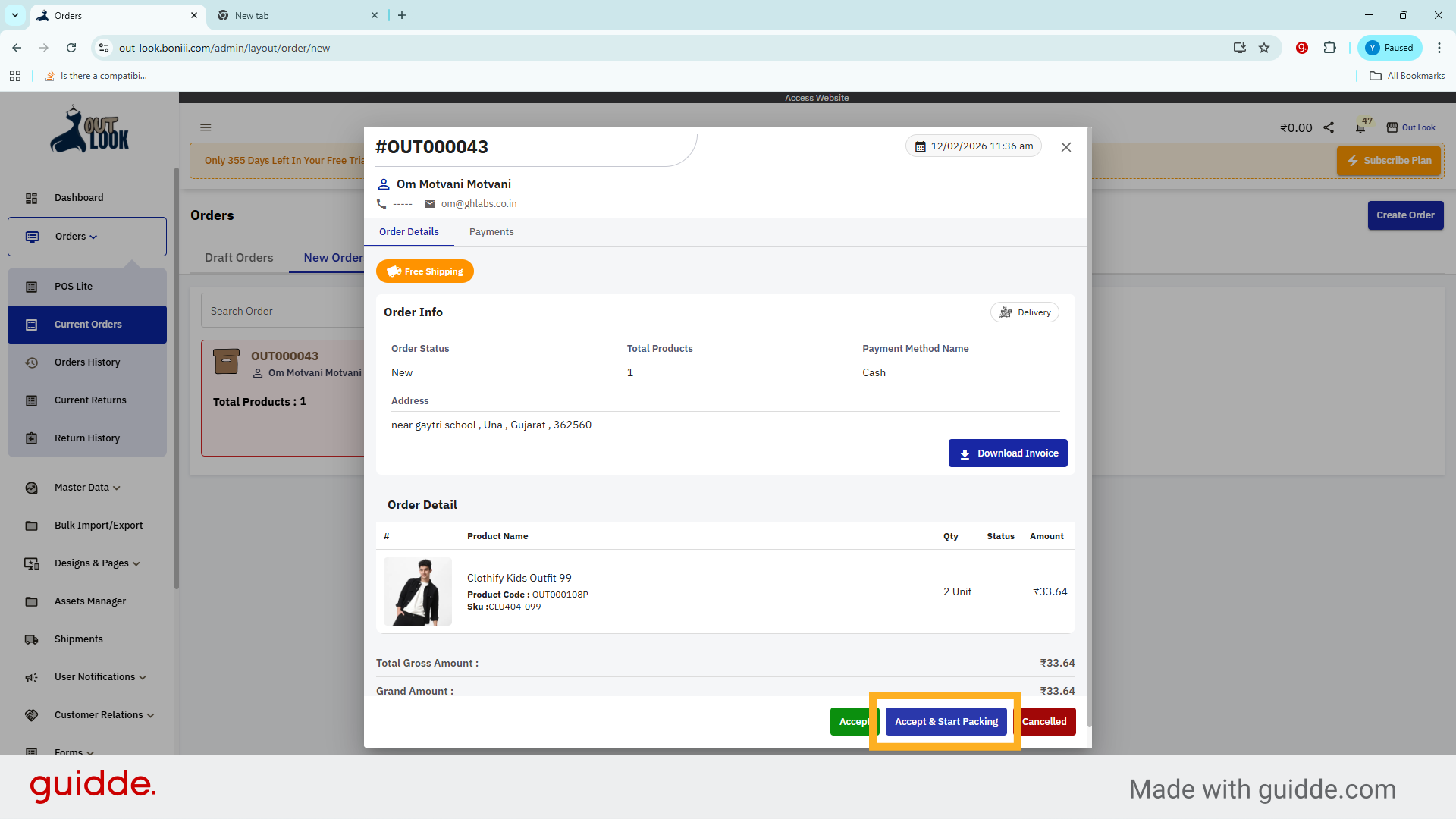
Task: Close the order details dialog
Action: pos(1065,147)
